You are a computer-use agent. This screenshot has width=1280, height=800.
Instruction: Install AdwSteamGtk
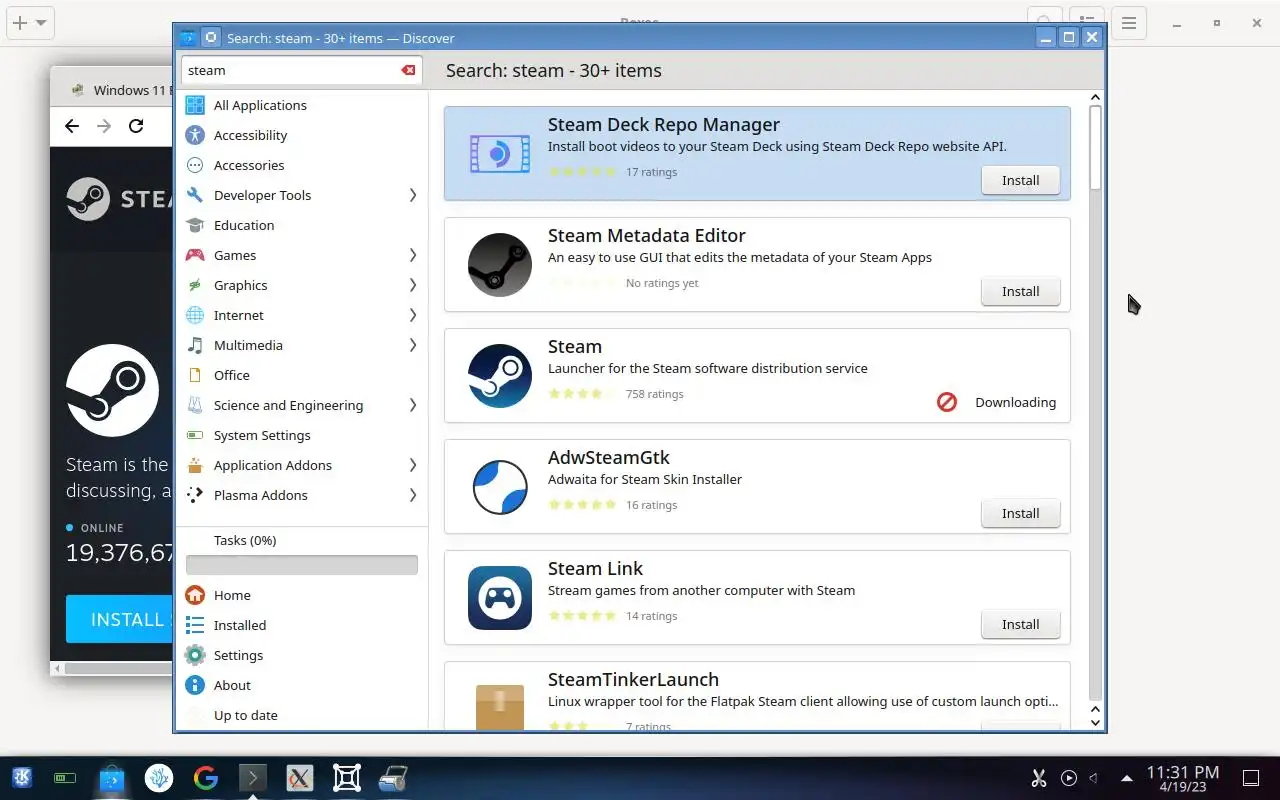(1020, 513)
